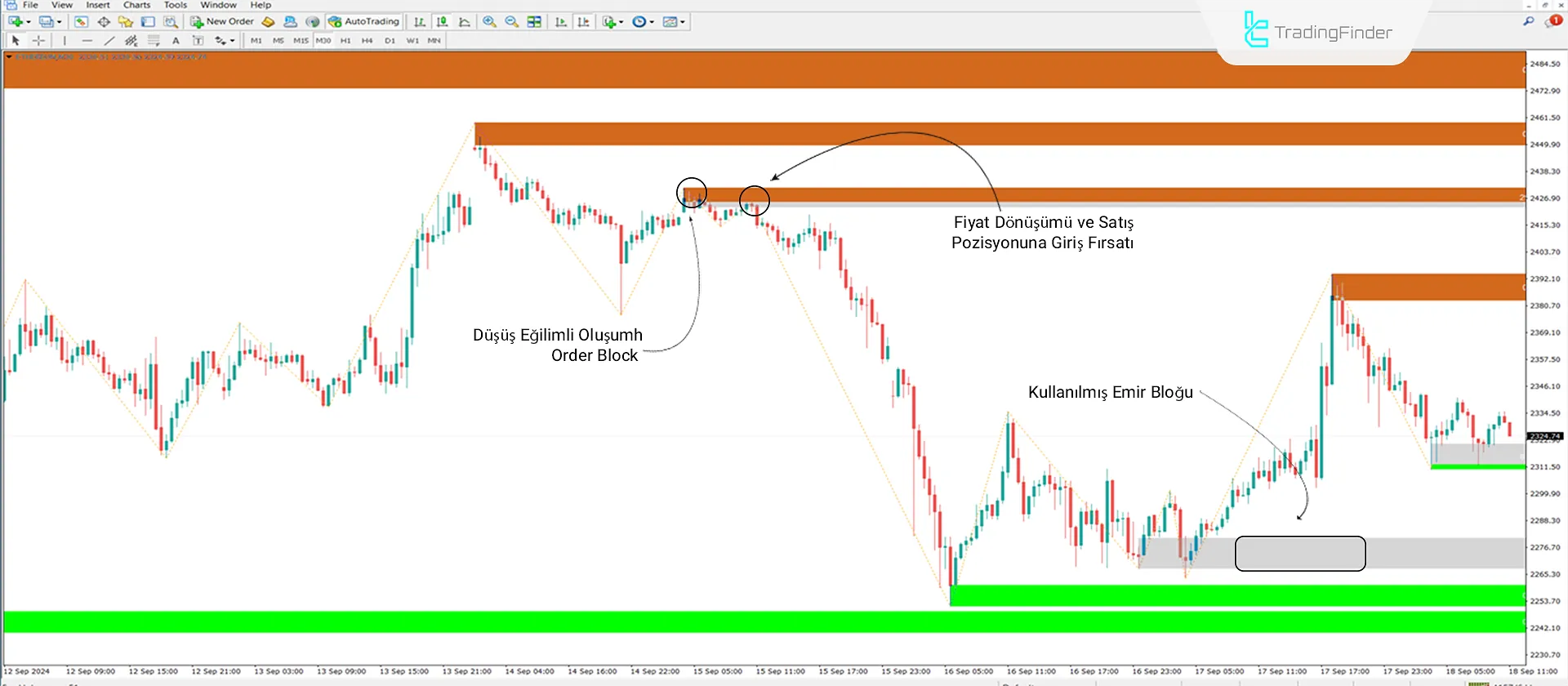Open the MetaEditor yellow book icon
Screen dimensions: 1568x686
(x=268, y=22)
